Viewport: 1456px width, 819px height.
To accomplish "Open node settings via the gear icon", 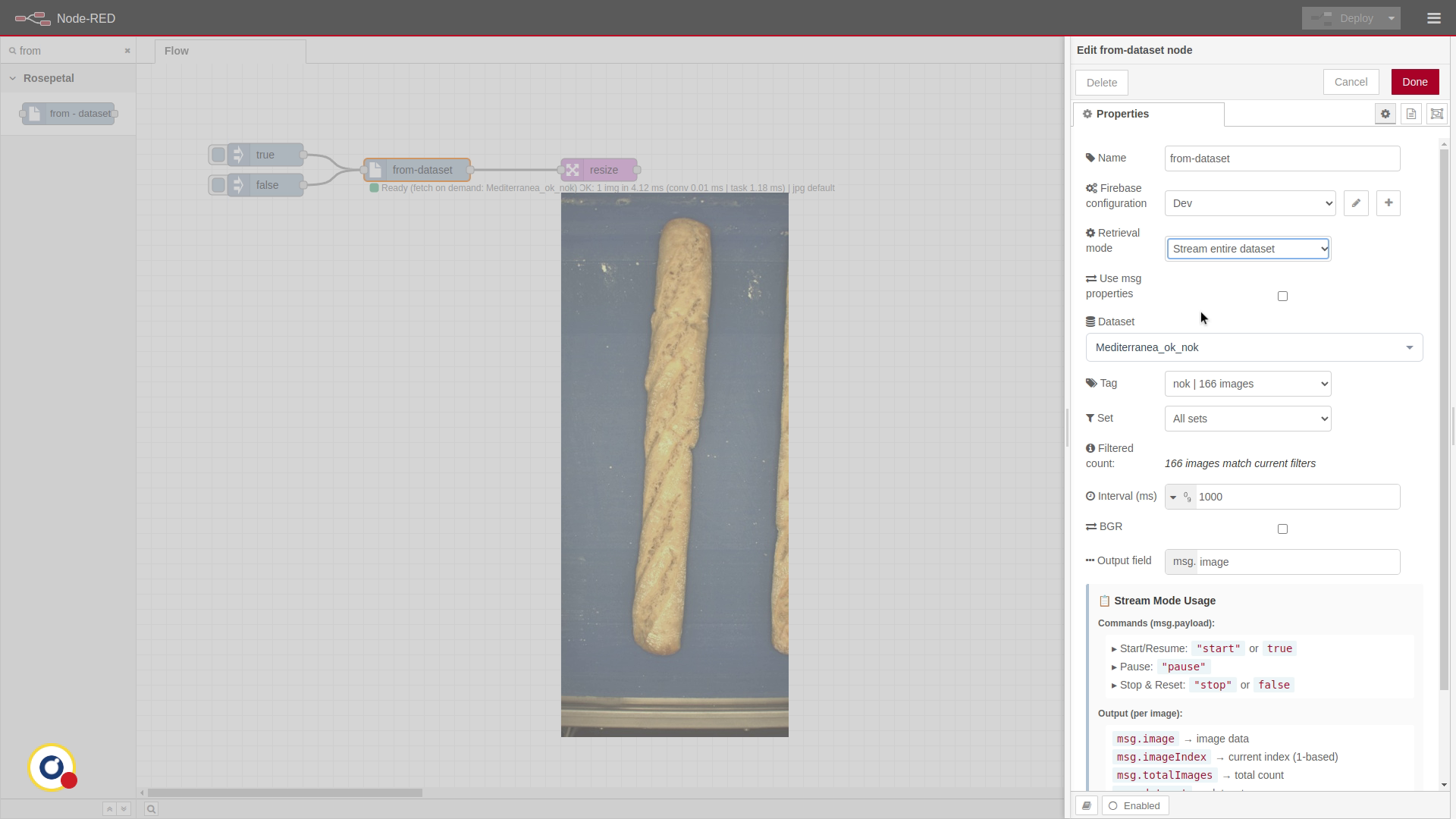I will (x=1385, y=114).
